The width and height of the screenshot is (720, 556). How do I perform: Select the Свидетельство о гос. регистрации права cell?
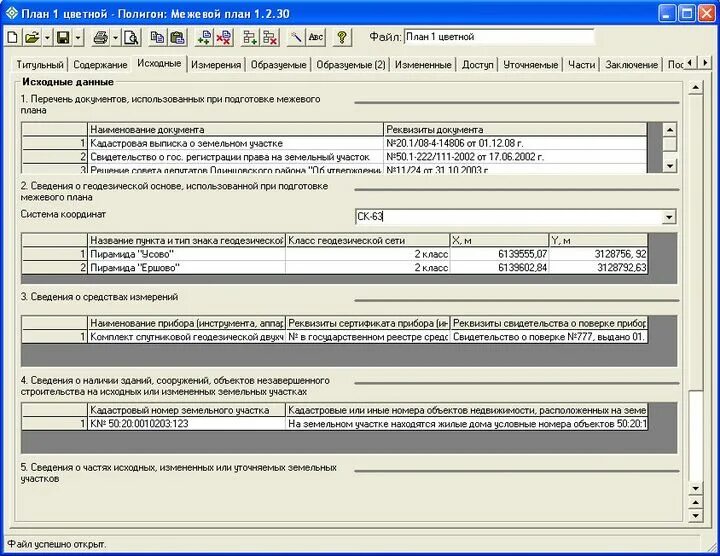pyautogui.click(x=235, y=157)
